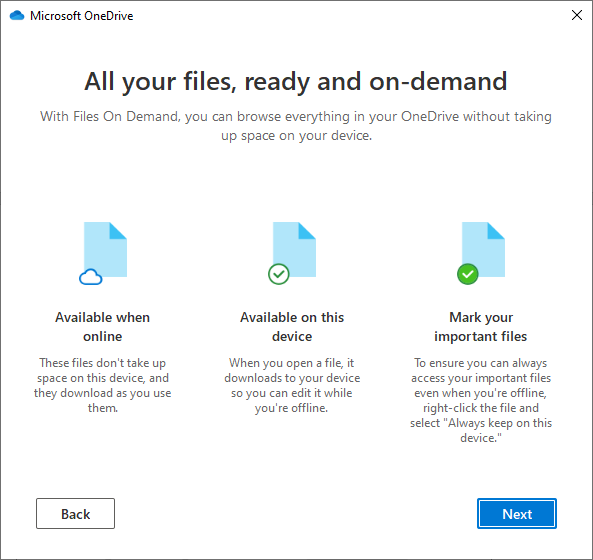The height and width of the screenshot is (560, 593).
Task: Click the cloud-badged online-only file icon
Action: (103, 253)
